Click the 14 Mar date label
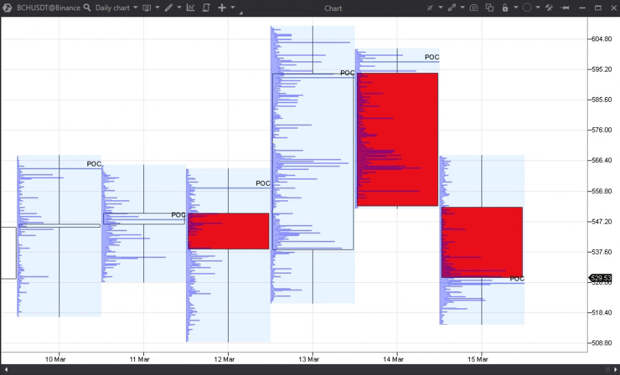This screenshot has width=620, height=375. [x=393, y=359]
